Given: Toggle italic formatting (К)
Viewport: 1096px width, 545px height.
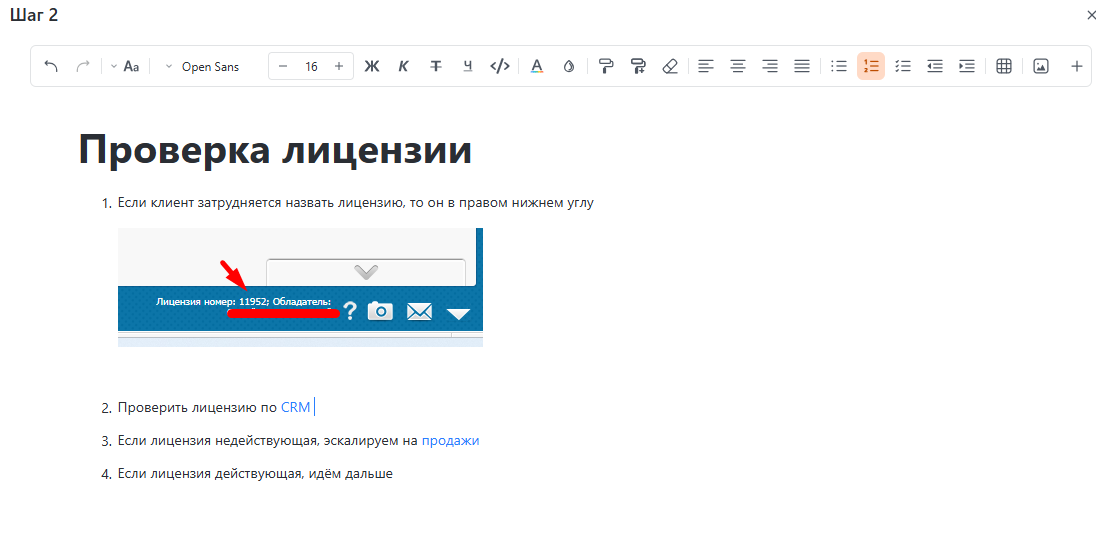Looking at the screenshot, I should tap(404, 67).
